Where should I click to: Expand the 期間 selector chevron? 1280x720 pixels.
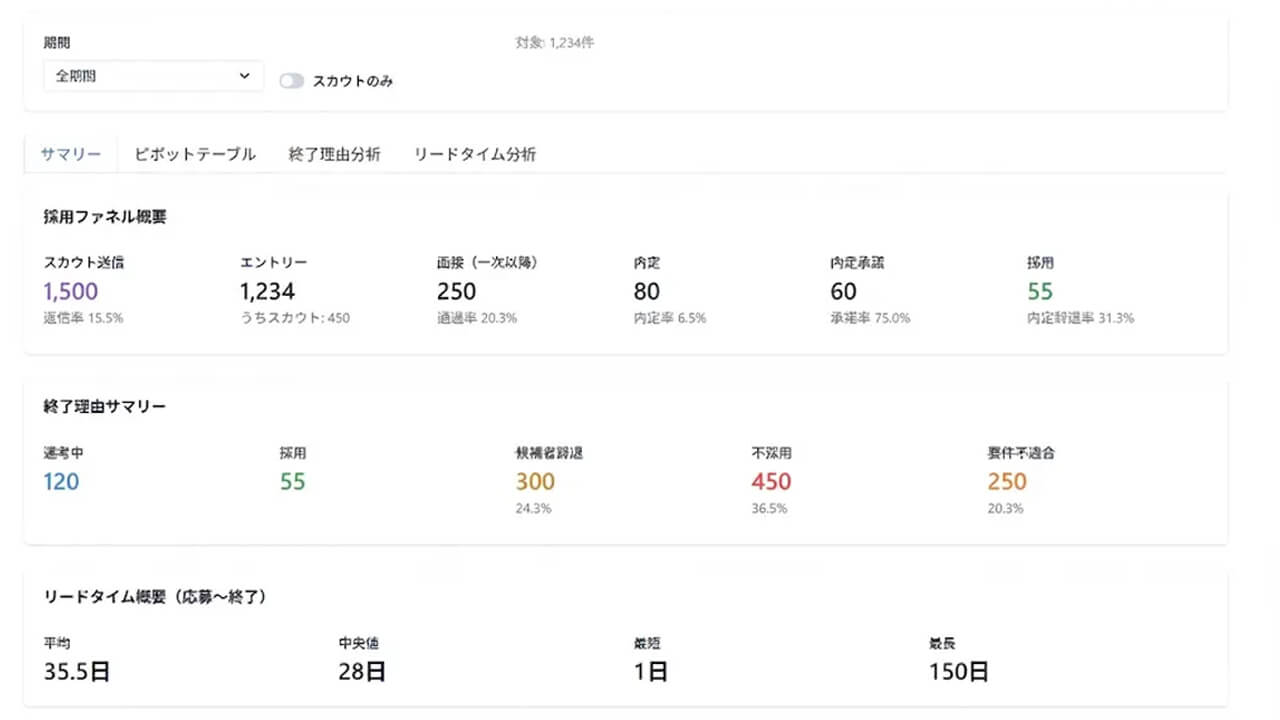tap(242, 76)
